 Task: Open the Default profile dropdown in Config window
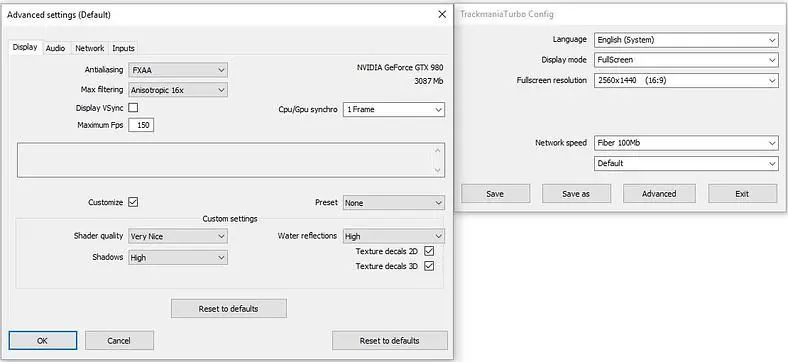point(686,163)
